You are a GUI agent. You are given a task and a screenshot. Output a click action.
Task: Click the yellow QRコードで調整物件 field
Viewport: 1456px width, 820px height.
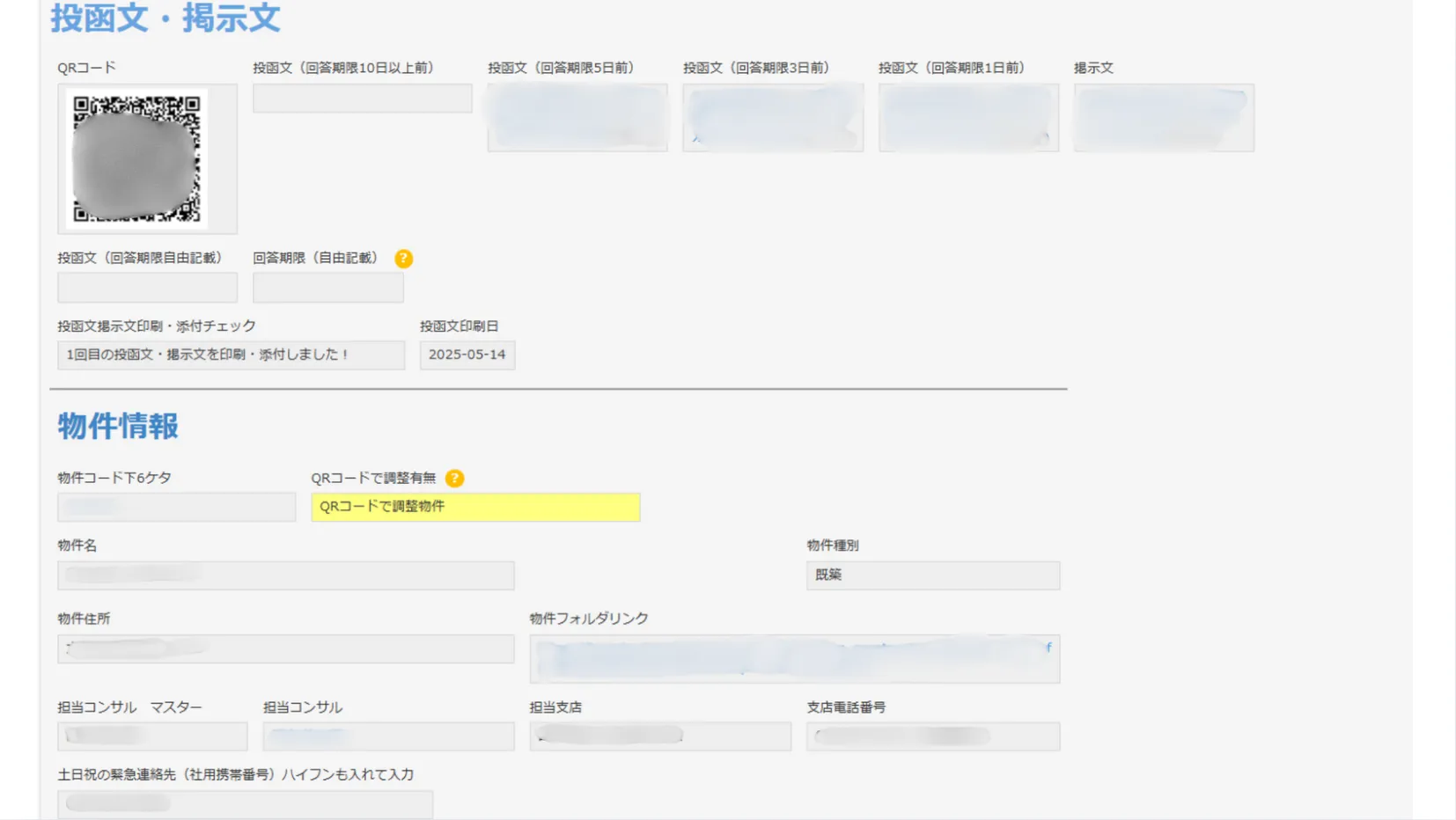[475, 508]
